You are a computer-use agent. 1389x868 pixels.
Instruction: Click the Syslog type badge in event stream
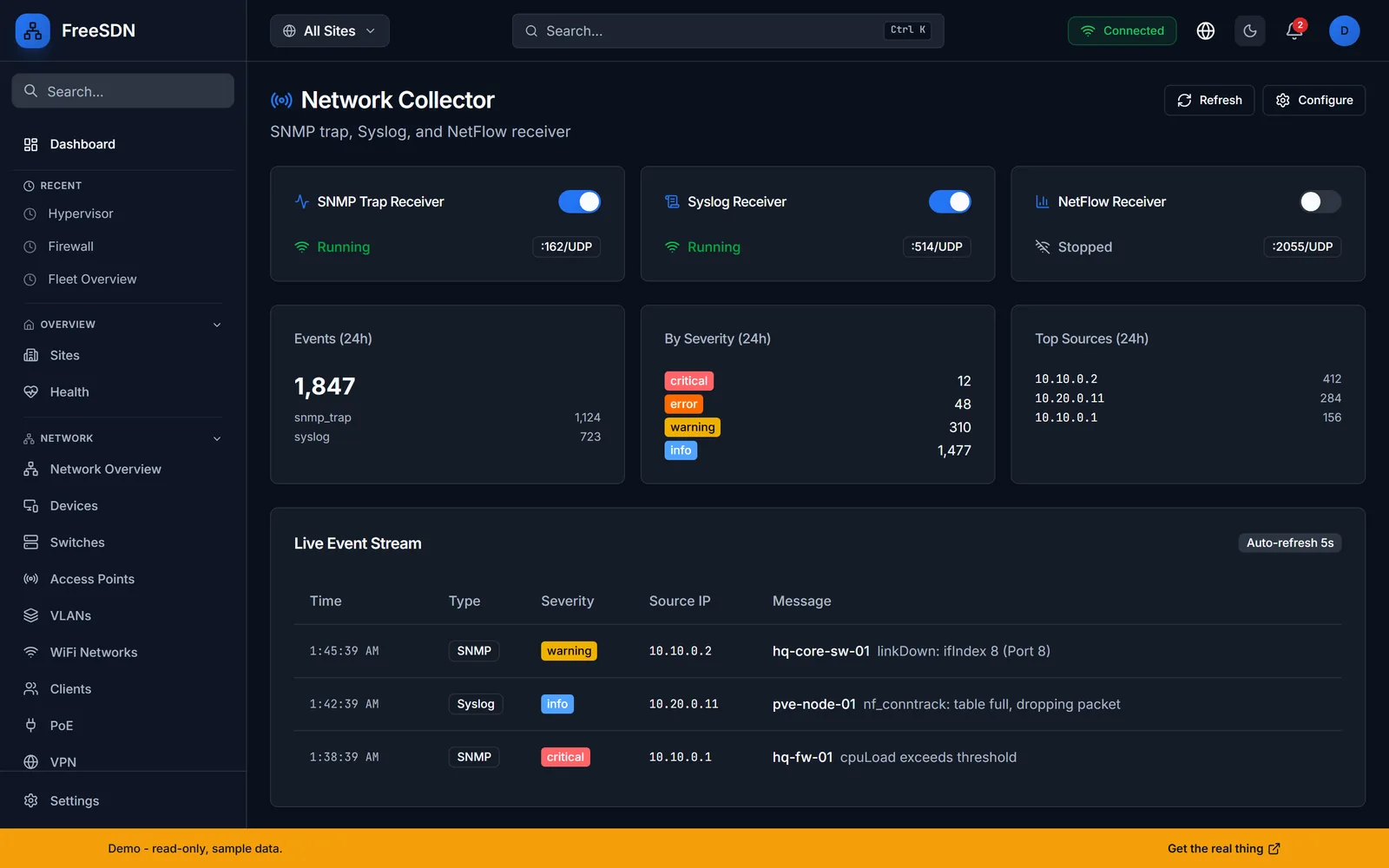[x=476, y=704]
